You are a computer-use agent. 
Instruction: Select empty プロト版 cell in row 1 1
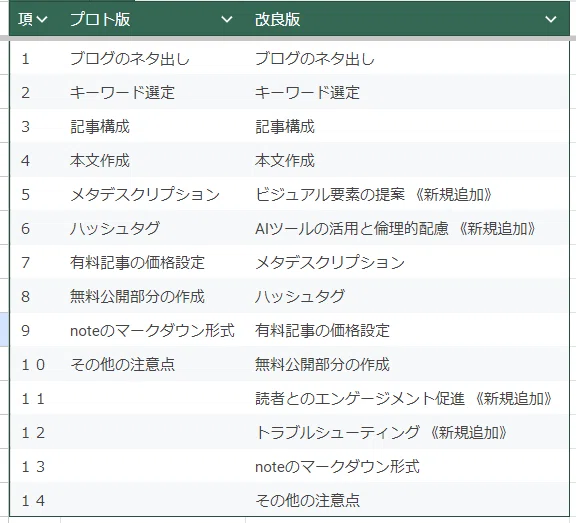[x=153, y=398]
